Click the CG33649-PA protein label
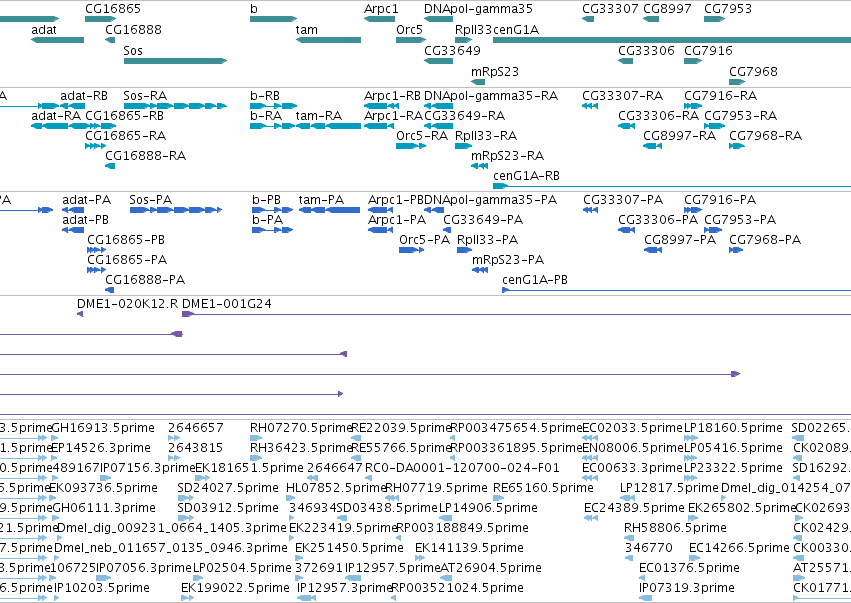This screenshot has width=851, height=603. (x=483, y=220)
